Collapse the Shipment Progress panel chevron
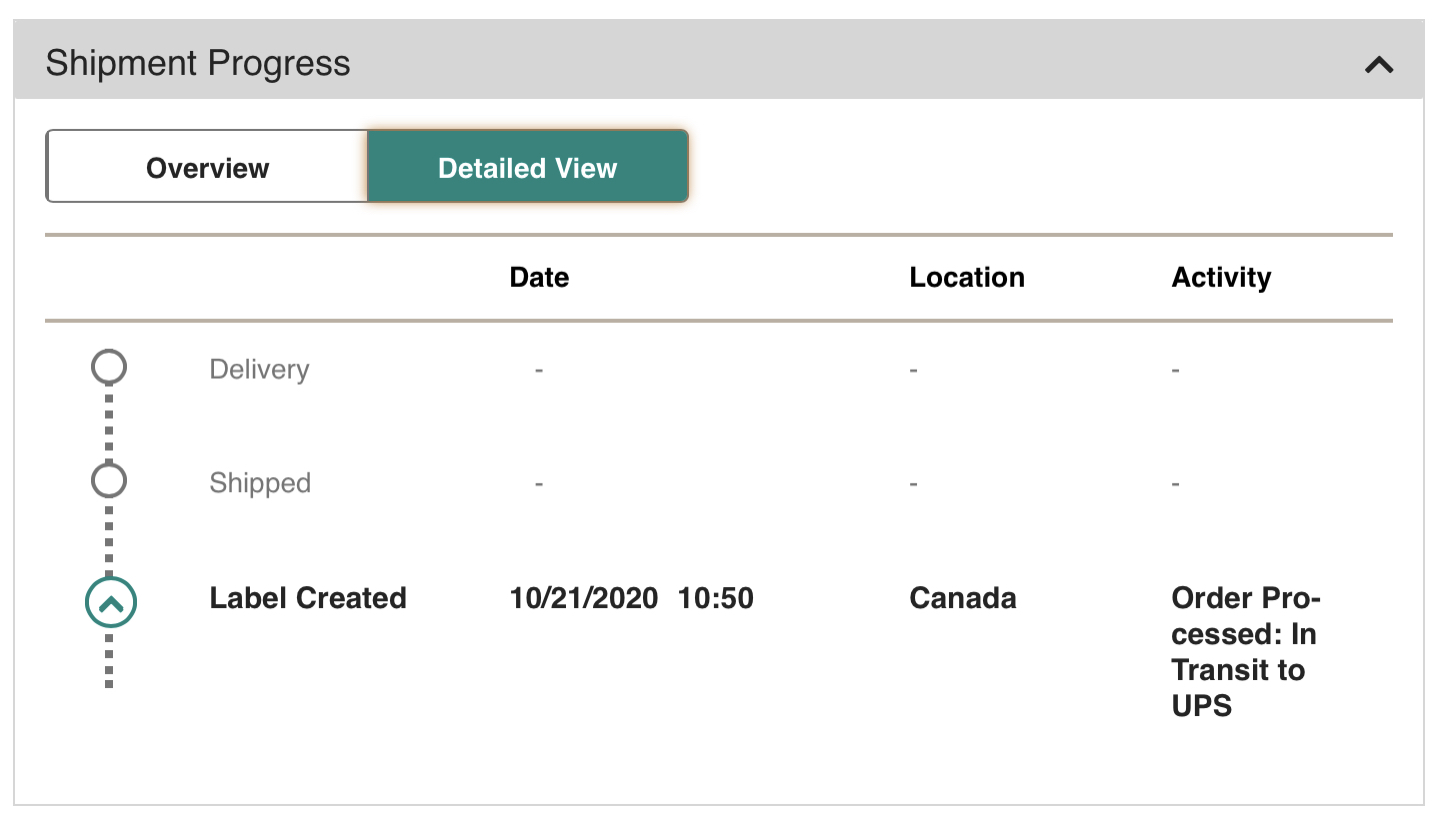The image size is (1441, 832). (x=1379, y=65)
